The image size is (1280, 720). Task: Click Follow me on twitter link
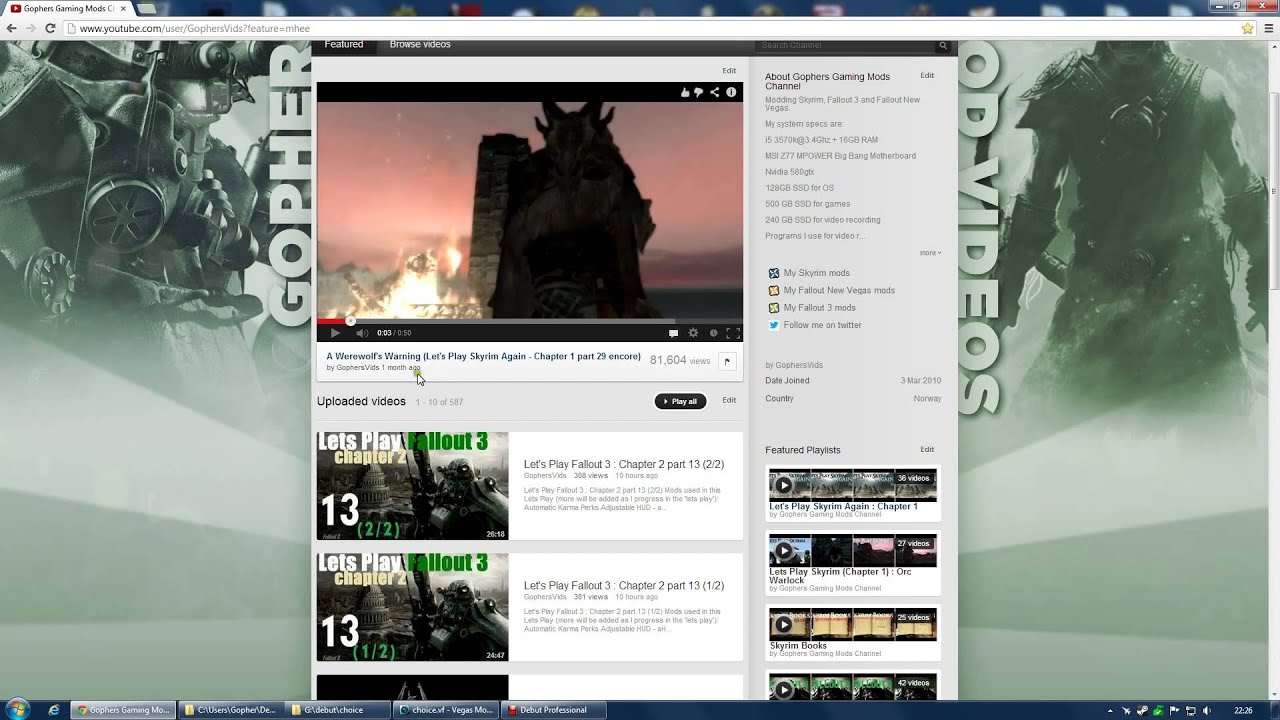(822, 325)
